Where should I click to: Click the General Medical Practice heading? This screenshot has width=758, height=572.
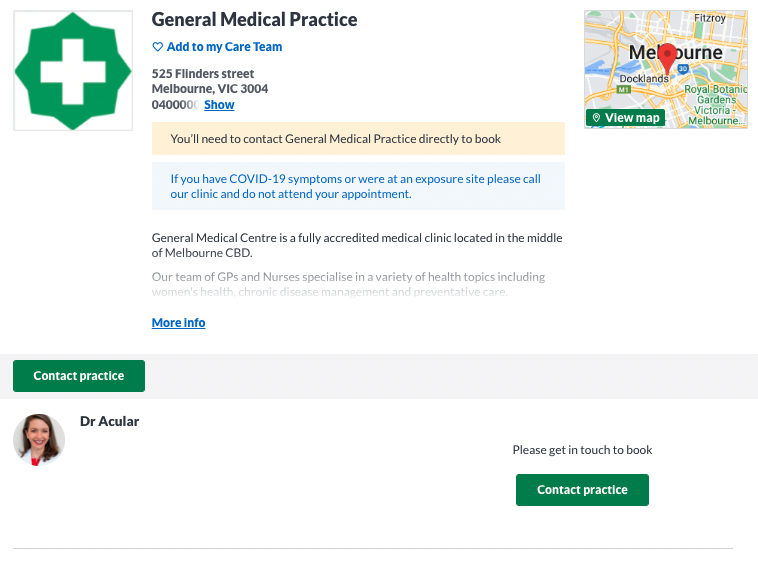(254, 19)
